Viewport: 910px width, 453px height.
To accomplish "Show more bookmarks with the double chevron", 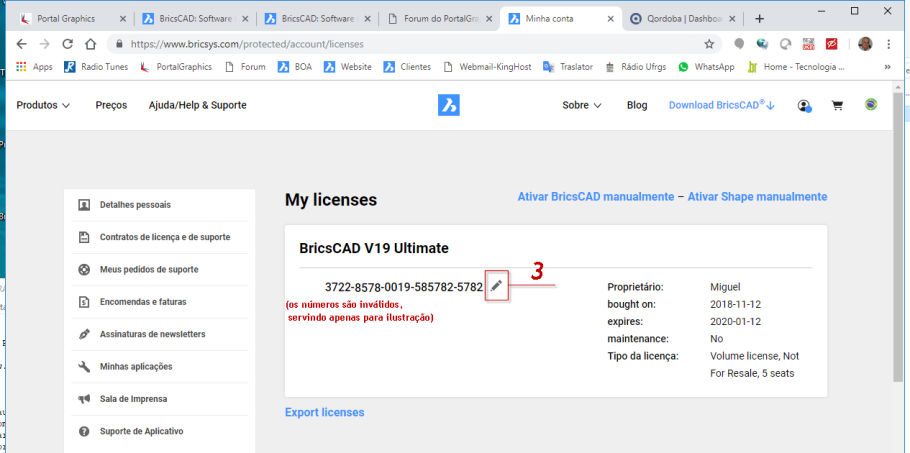I will (887, 67).
